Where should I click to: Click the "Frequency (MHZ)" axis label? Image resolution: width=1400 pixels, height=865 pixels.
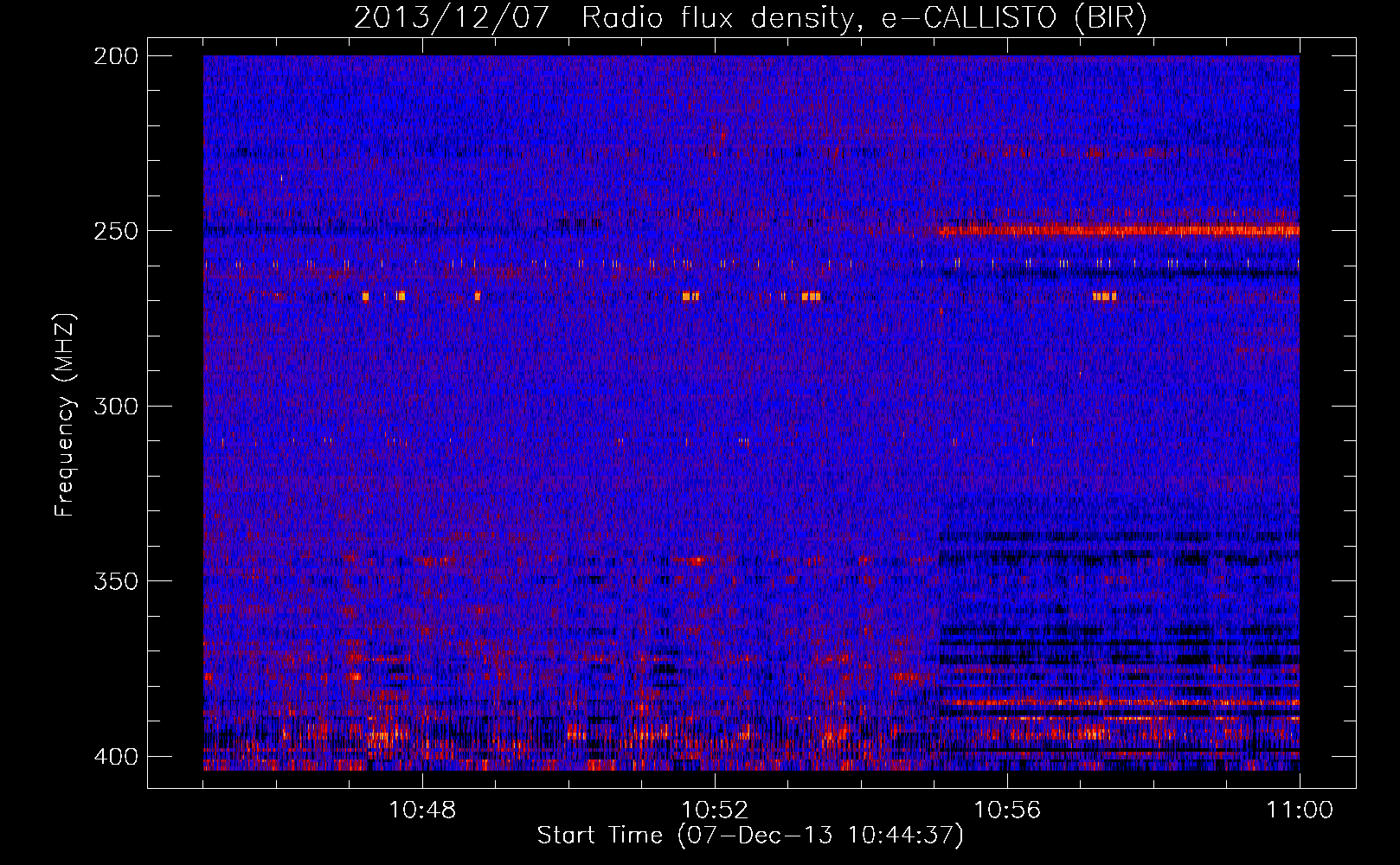[x=66, y=415]
